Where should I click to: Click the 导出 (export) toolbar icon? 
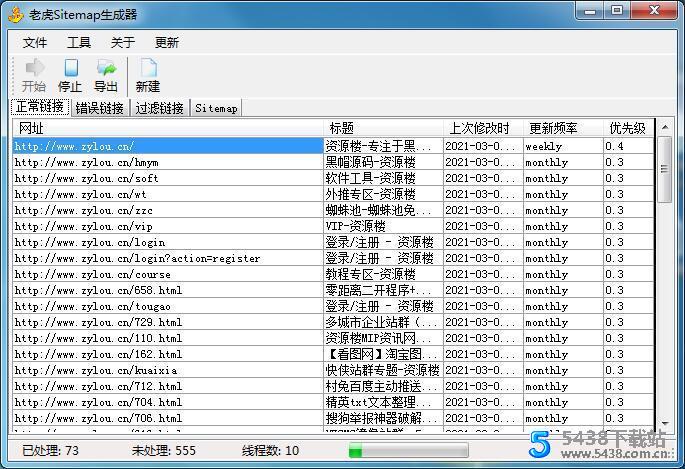click(x=106, y=76)
